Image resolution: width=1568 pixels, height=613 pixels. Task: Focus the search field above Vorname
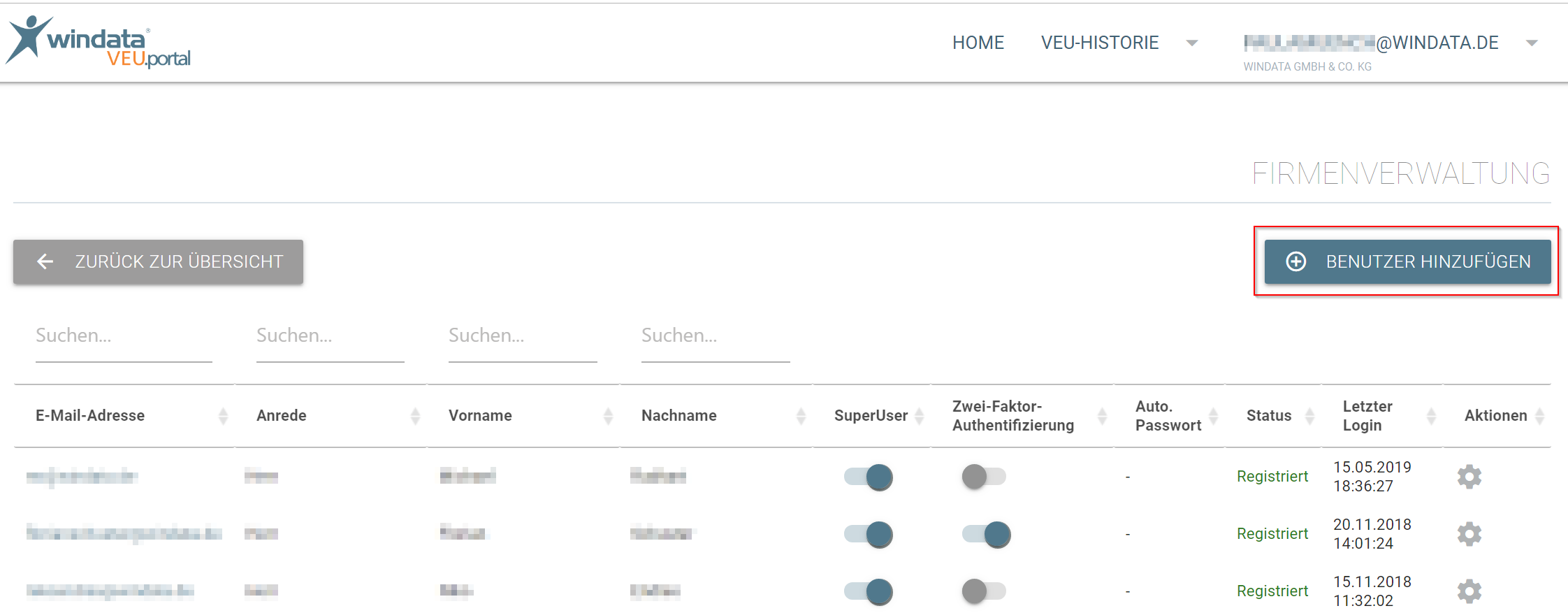tap(523, 336)
